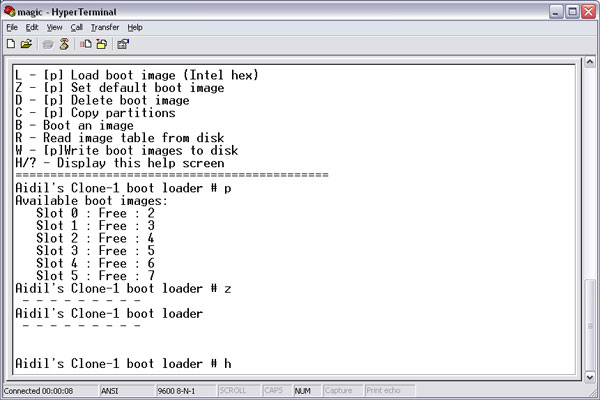Open the Call menu

76,27
